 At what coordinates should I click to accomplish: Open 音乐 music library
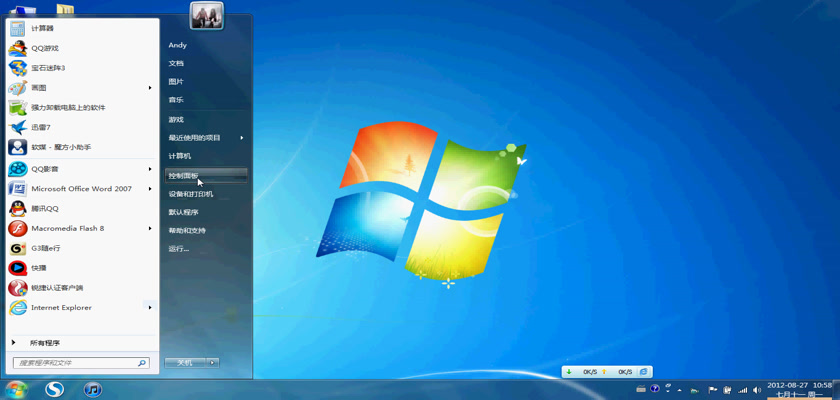click(x=176, y=100)
